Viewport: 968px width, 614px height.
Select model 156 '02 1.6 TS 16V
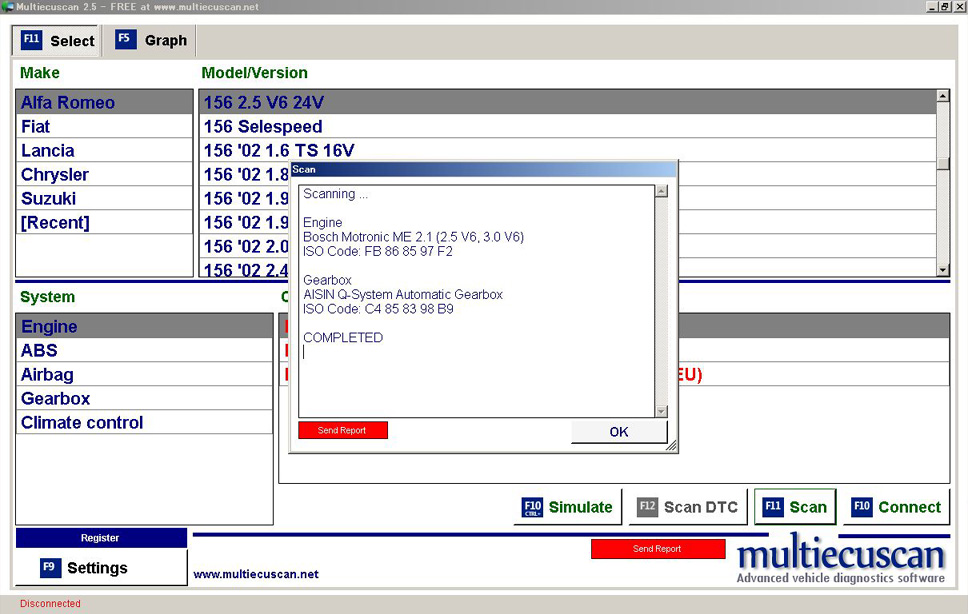(x=567, y=151)
